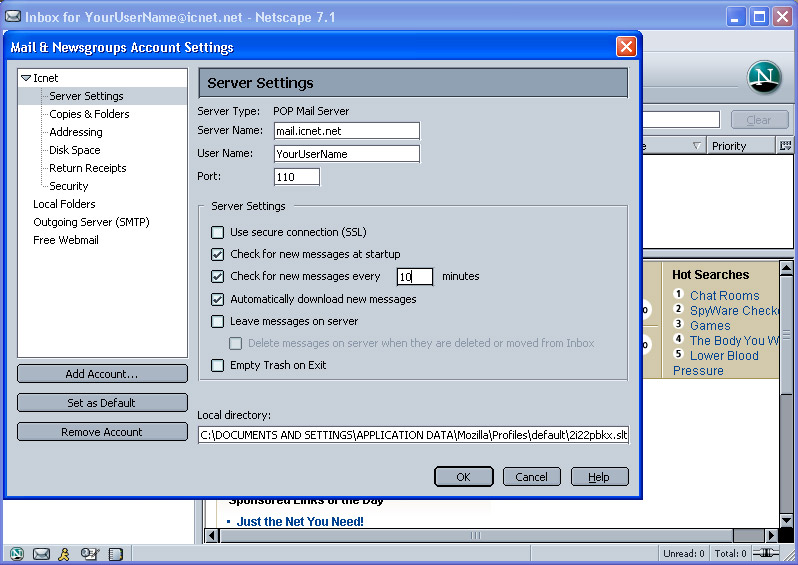Click the mail window title bar envelope icon
The width and height of the screenshot is (798, 565).
pyautogui.click(x=13, y=16)
